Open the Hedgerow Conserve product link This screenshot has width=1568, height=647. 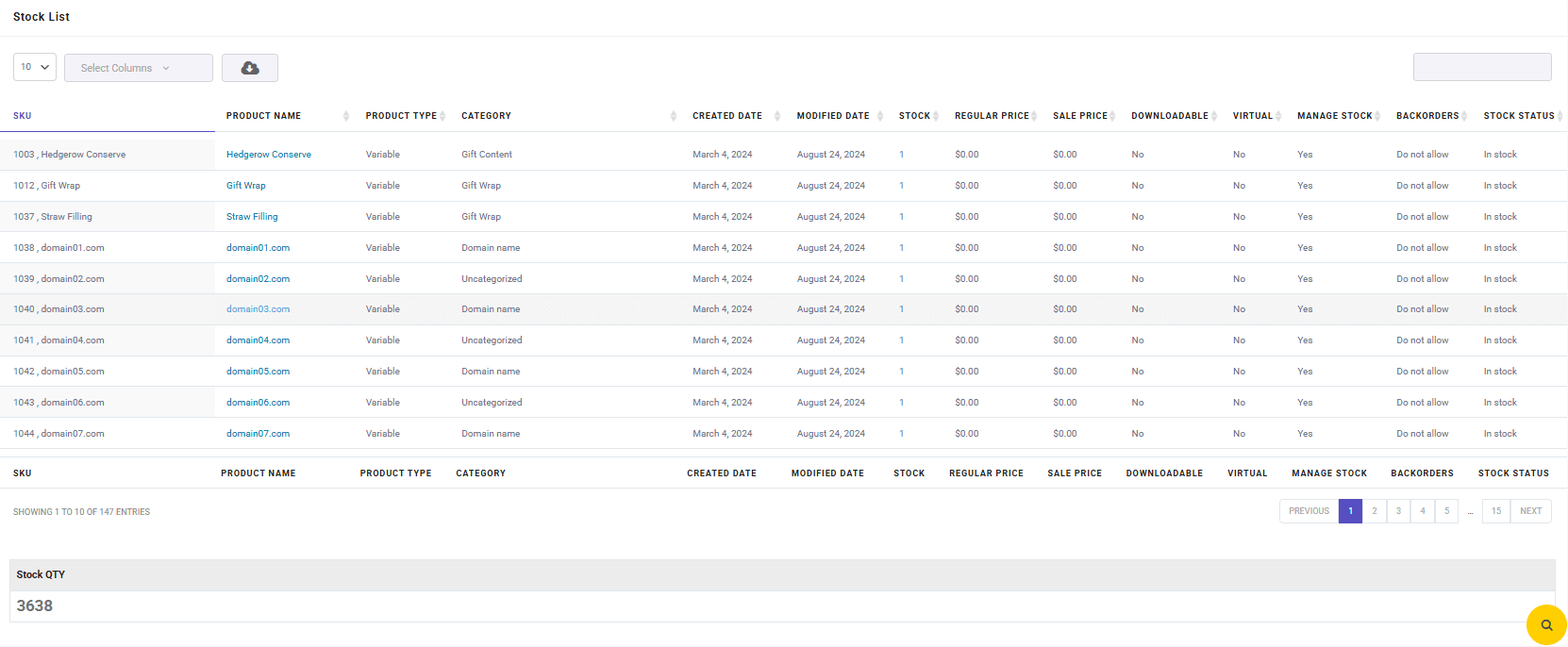point(269,155)
